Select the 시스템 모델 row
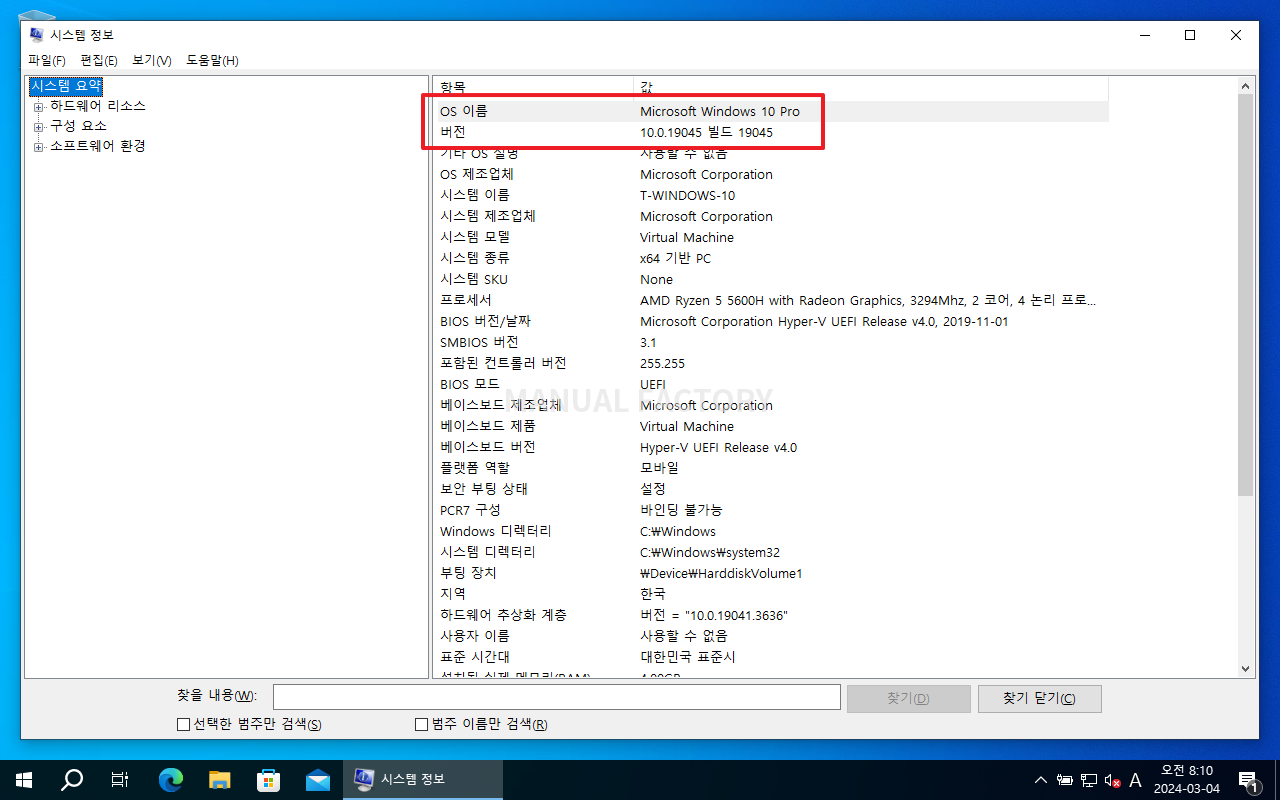 [x=771, y=237]
